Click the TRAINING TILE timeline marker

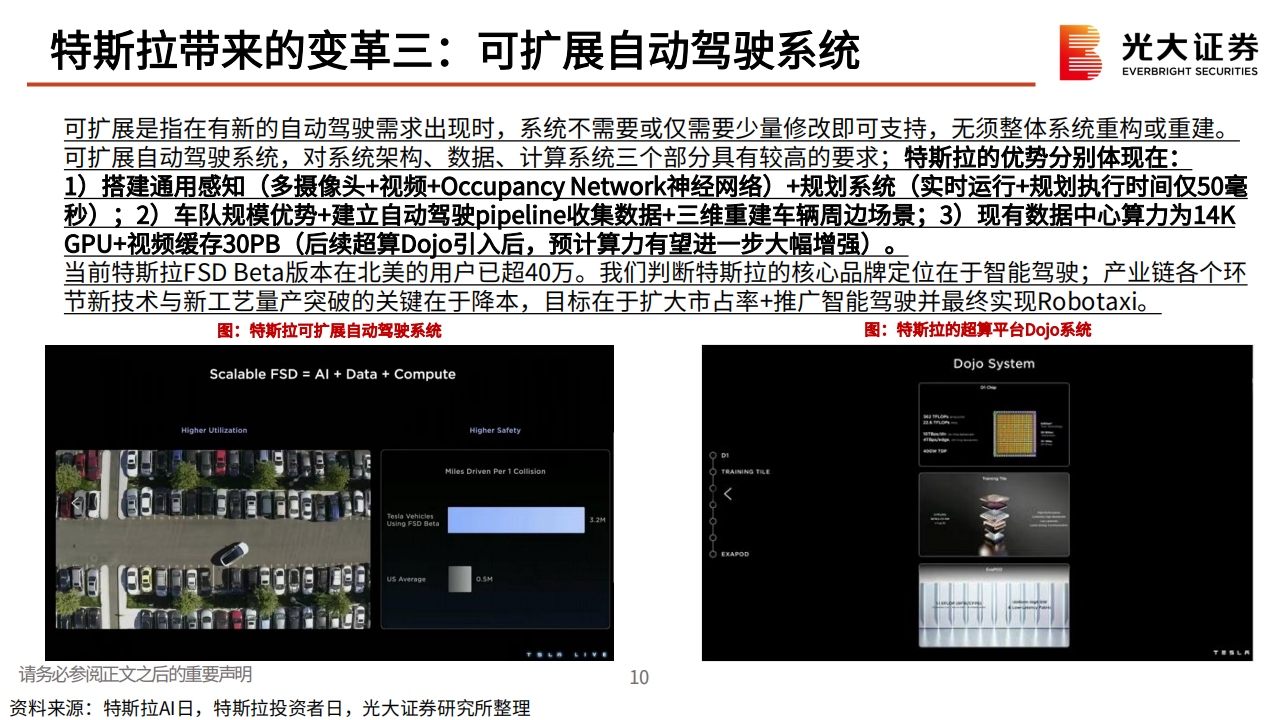pos(711,471)
